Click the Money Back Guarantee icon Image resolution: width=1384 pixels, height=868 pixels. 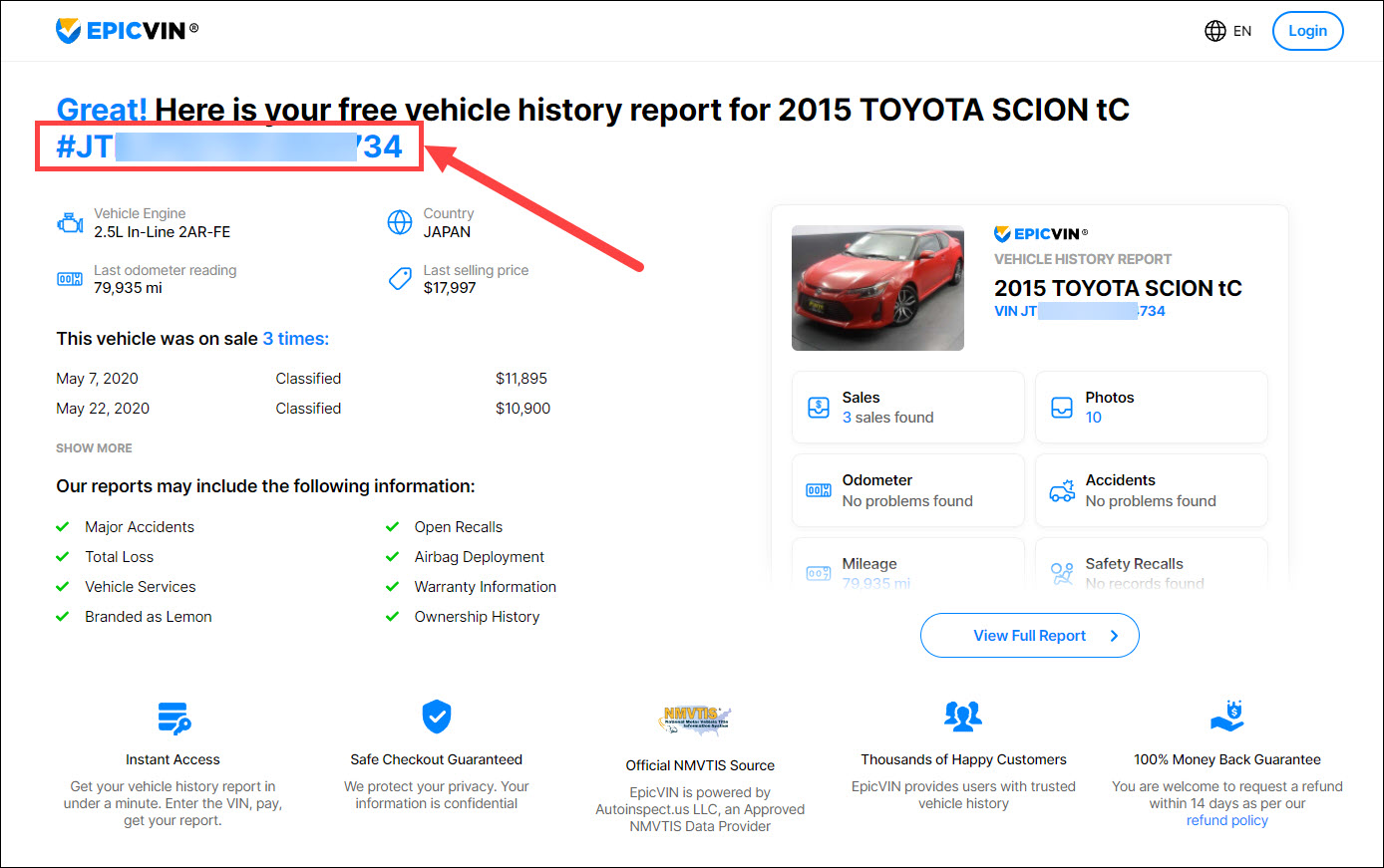pos(1227,716)
